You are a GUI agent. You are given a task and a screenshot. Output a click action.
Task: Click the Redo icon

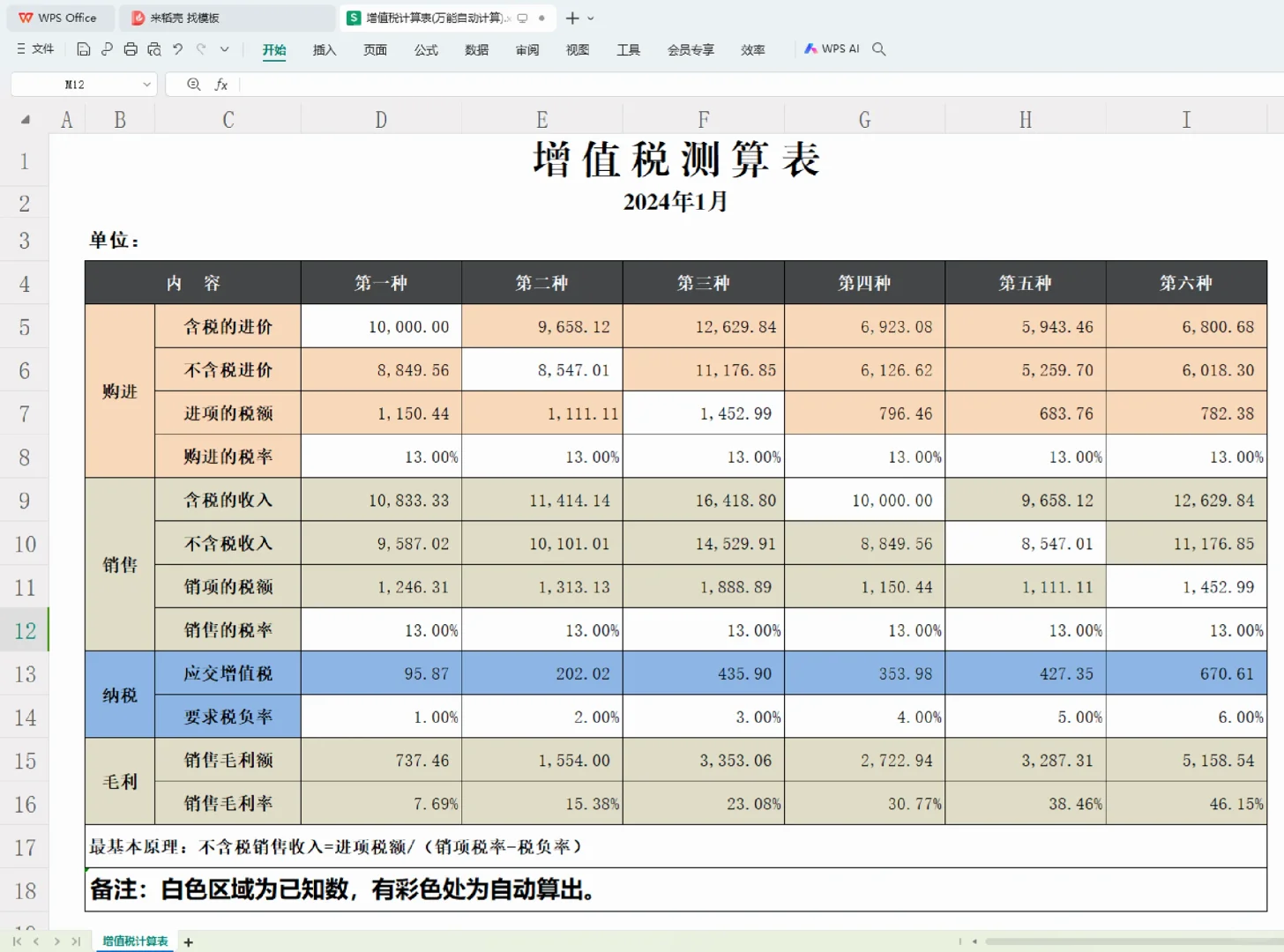coord(200,50)
